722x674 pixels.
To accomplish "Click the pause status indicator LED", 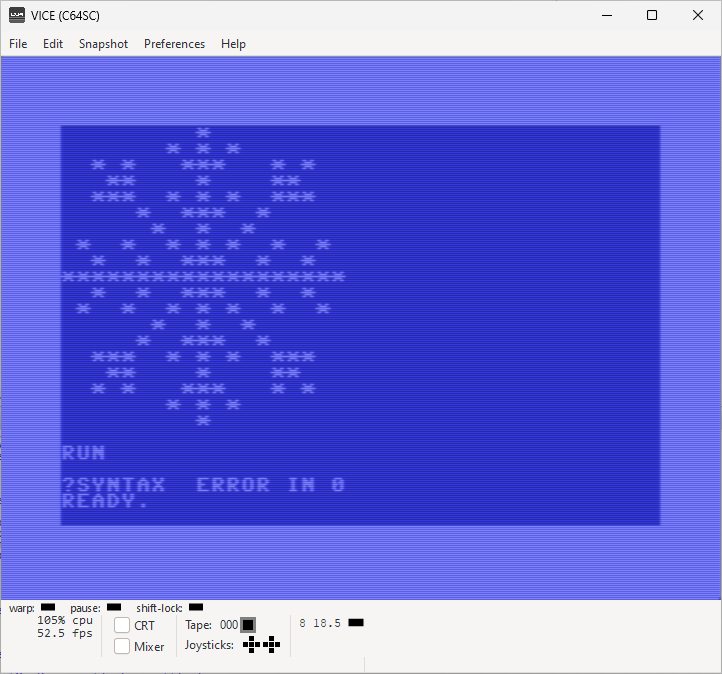I will [114, 607].
